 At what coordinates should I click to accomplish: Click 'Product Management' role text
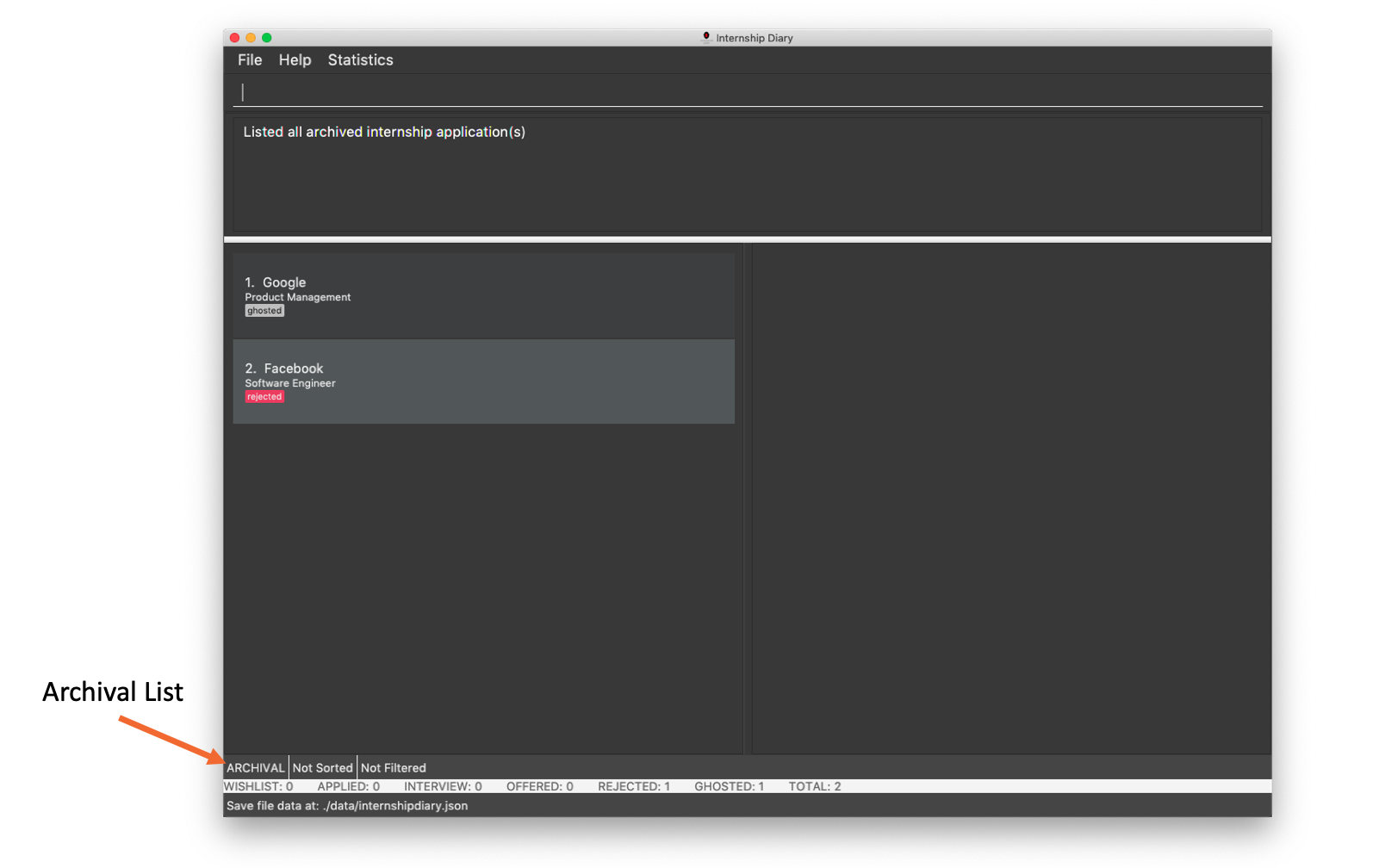pyautogui.click(x=298, y=297)
